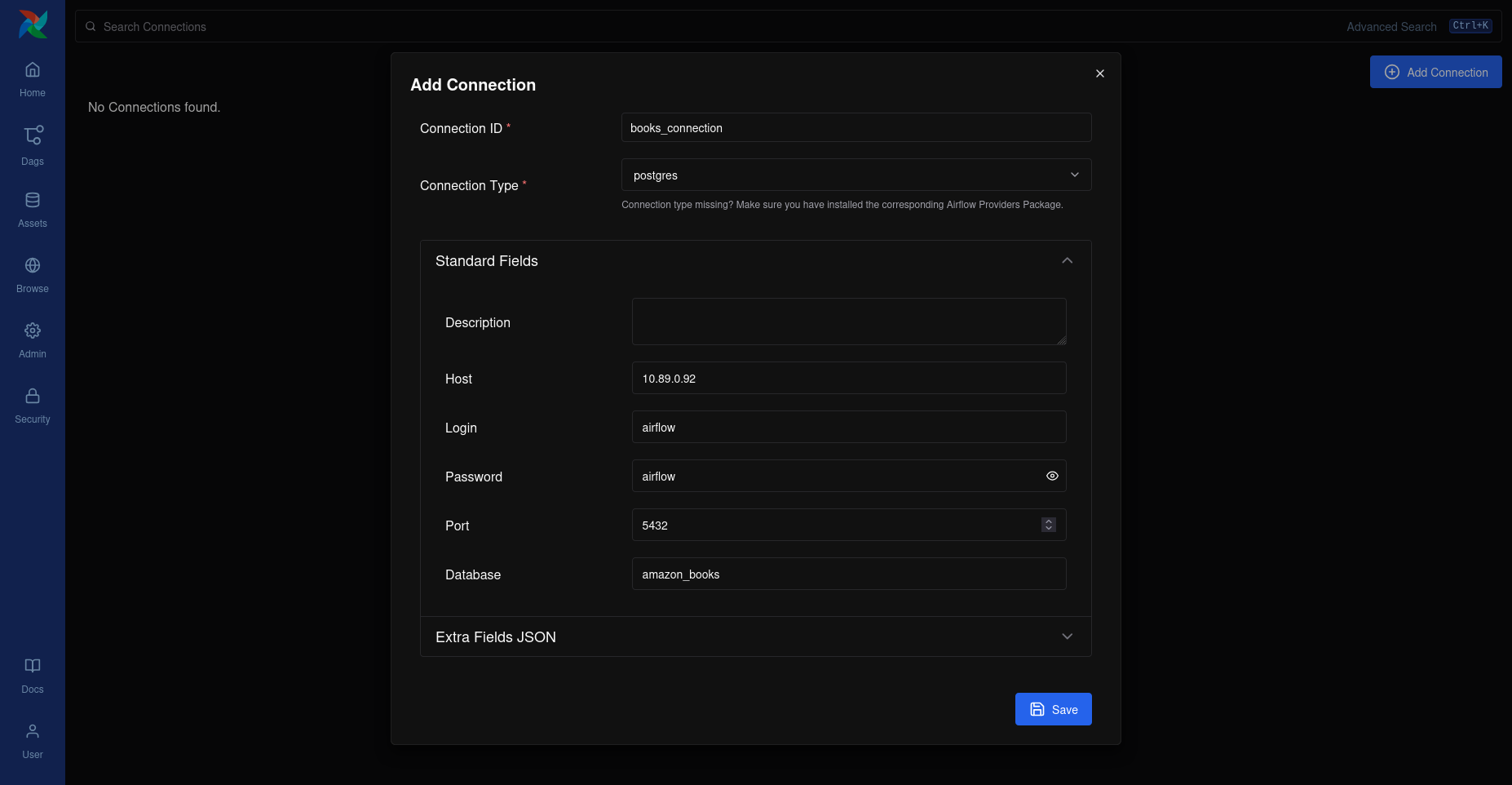This screenshot has height=785, width=1512.
Task: Adjust the Port value stepper
Action: [x=1049, y=525]
